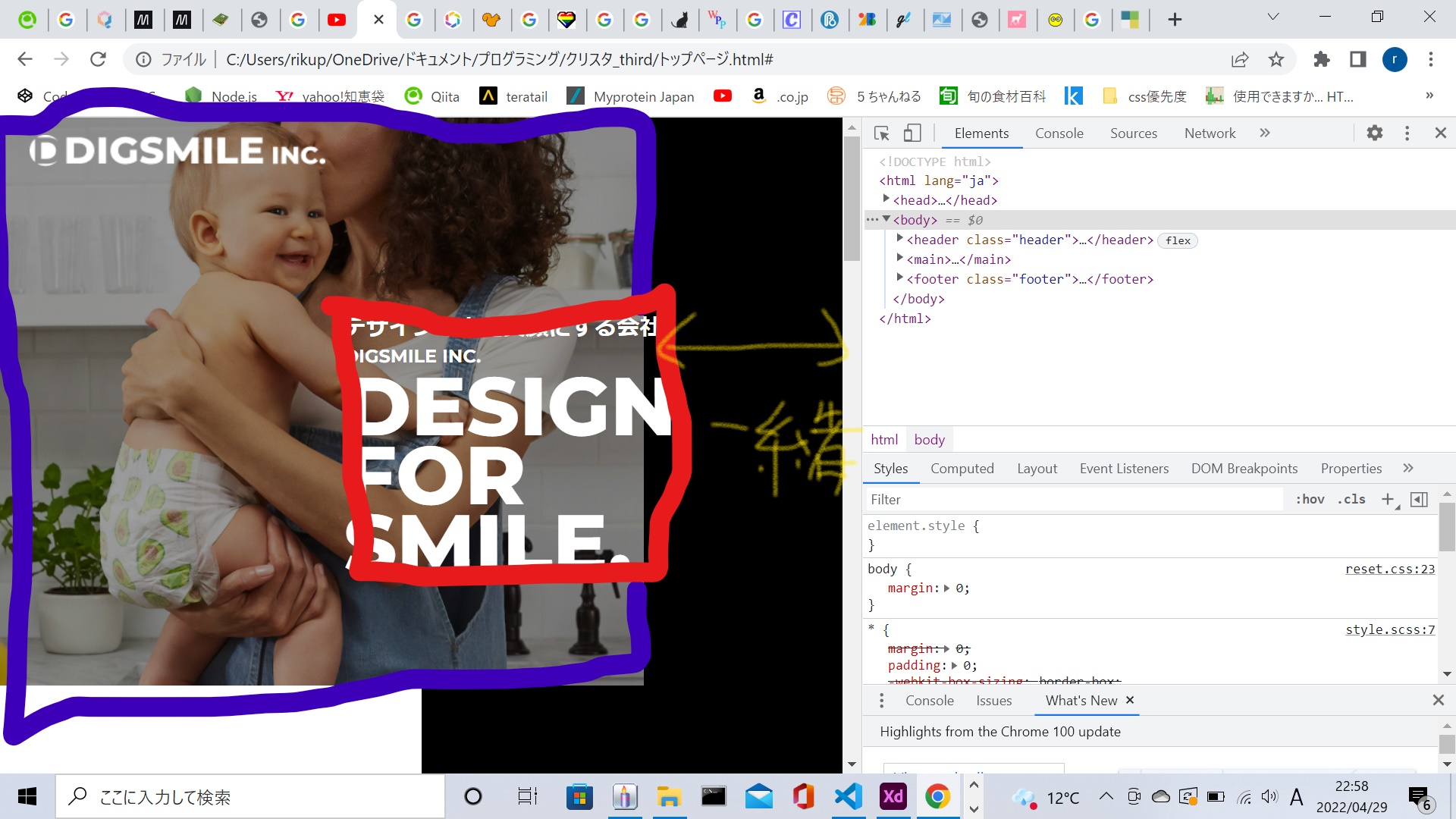Toggle computed styles sidebar pane icon

pyautogui.click(x=1419, y=499)
